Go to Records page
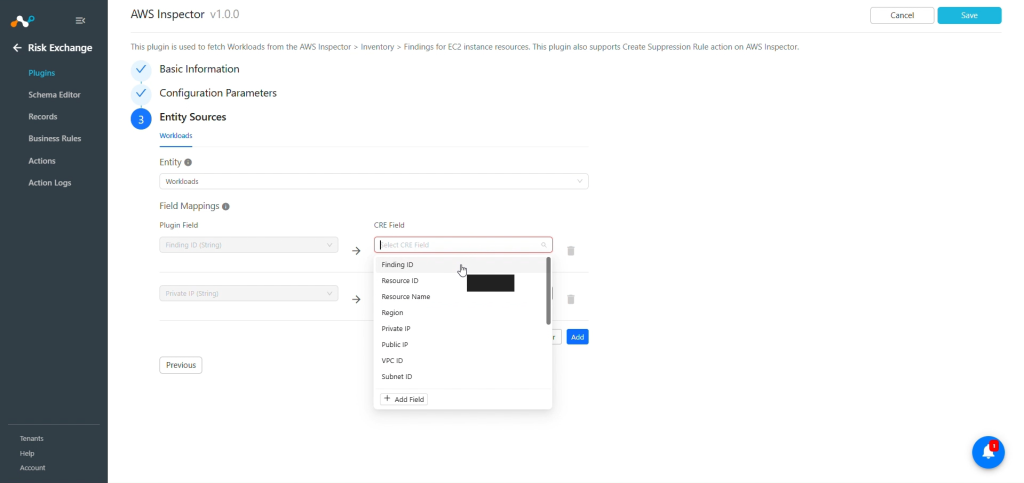1024x483 pixels. (x=42, y=117)
